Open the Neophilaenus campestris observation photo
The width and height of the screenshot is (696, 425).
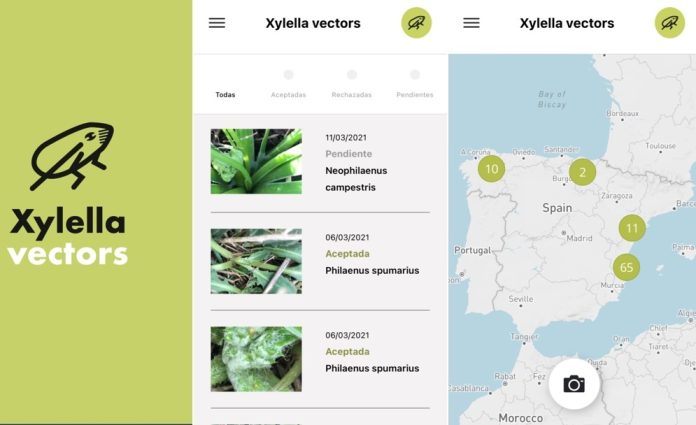tap(256, 161)
